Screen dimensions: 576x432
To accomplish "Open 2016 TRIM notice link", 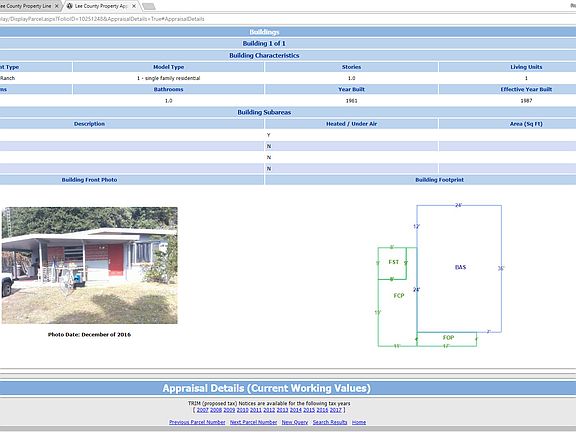I will click(322, 410).
